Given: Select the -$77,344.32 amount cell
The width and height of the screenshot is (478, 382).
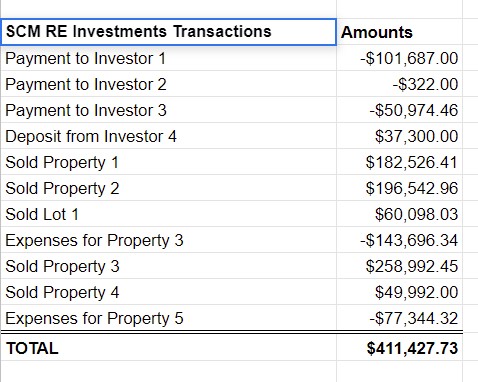Looking at the screenshot, I should (x=399, y=318).
